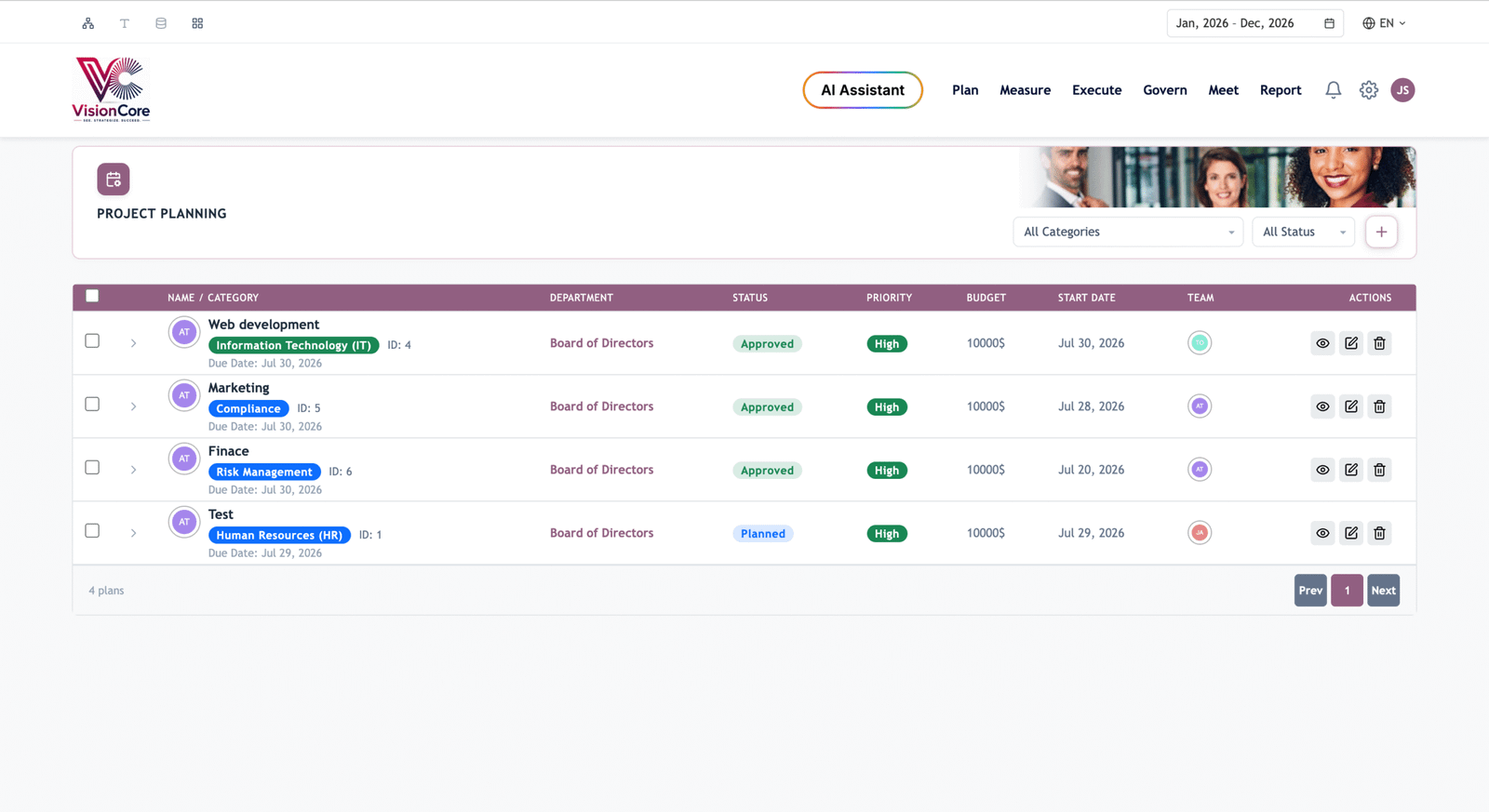The width and height of the screenshot is (1489, 812).
Task: Expand the Test row
Action: (134, 533)
